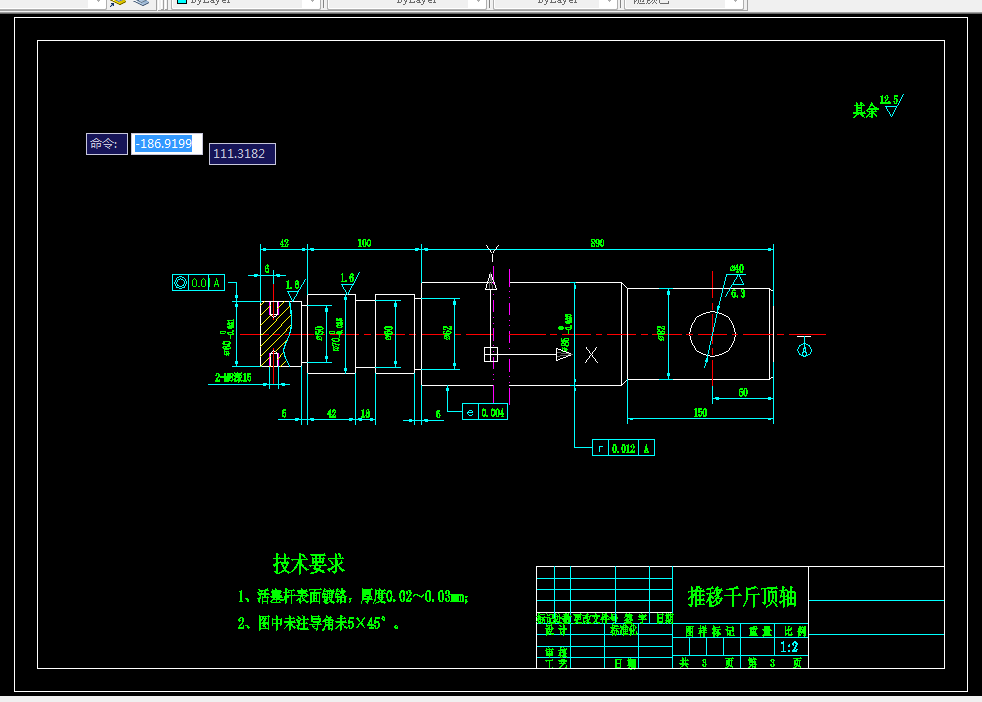Screen dimensions: 982x702
Task: Select the 其余 12.5 roughness note
Action: pyautogui.click(x=878, y=106)
